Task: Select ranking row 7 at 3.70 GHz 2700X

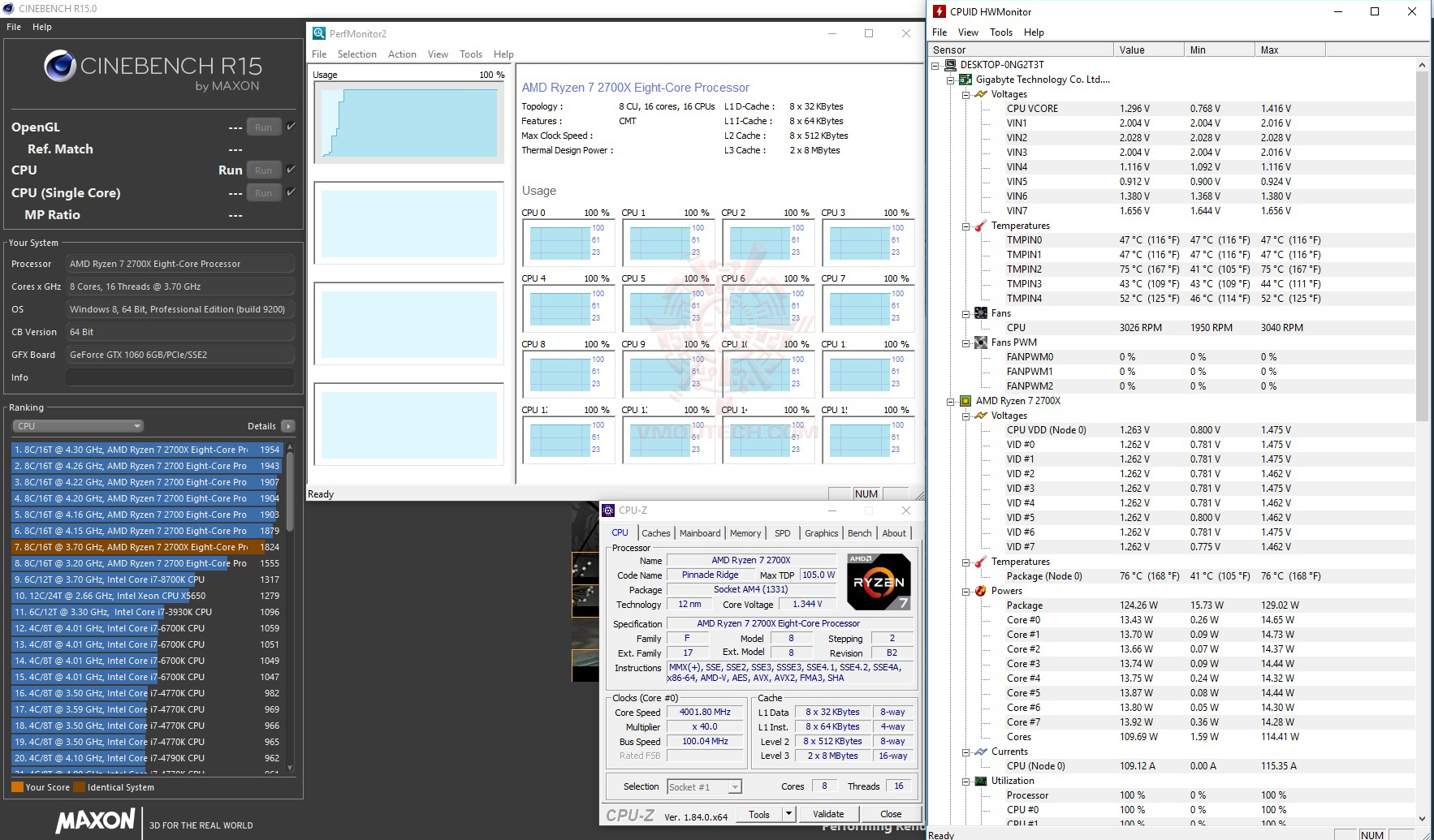Action: pyautogui.click(x=147, y=547)
